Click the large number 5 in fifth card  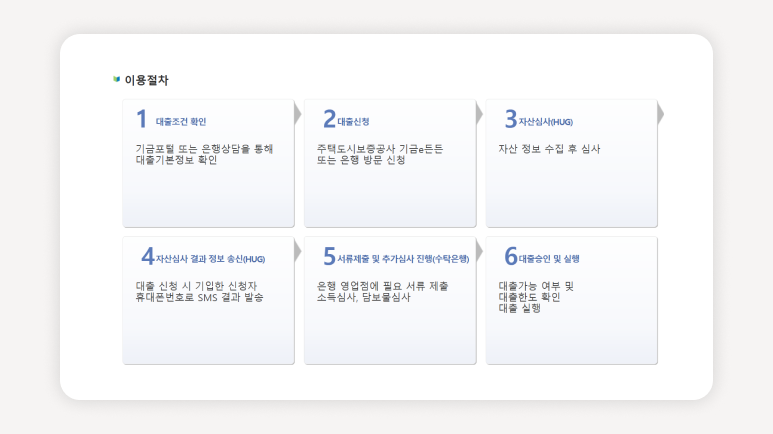point(329,256)
